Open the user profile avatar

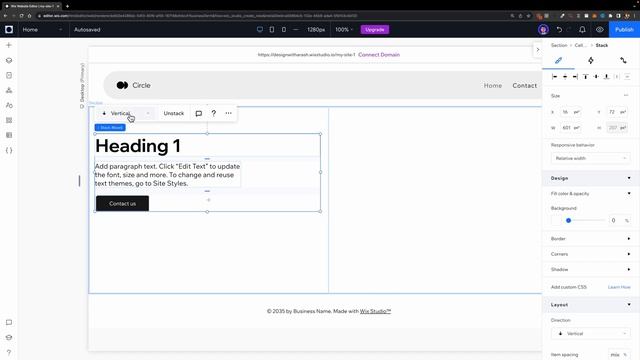(543, 29)
